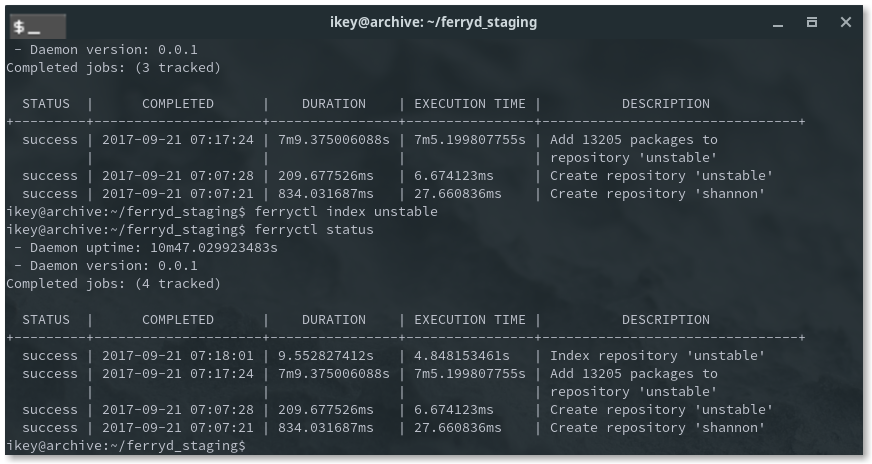This screenshot has width=872, height=464.
Task: Close the ferryd_staging terminal window
Action: (846, 22)
